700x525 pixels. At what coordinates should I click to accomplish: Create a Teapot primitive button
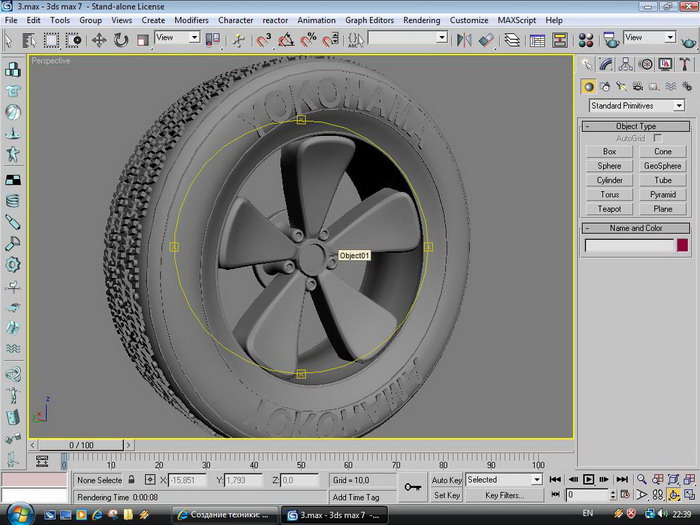(x=609, y=209)
